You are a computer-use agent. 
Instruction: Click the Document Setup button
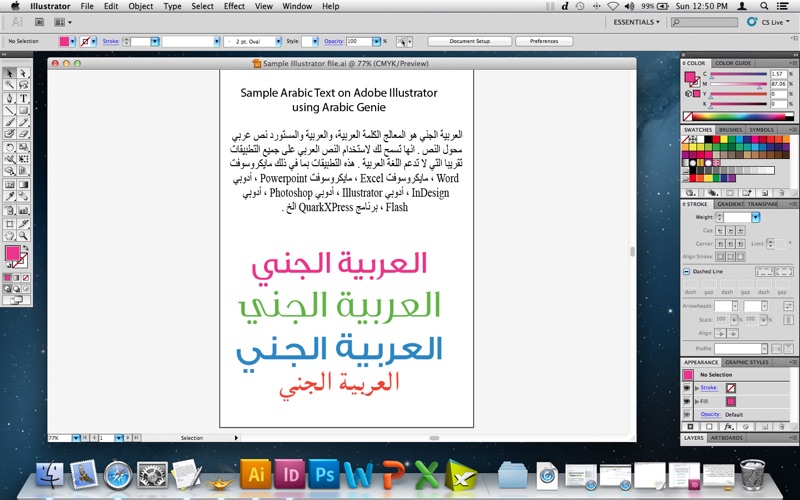(469, 41)
